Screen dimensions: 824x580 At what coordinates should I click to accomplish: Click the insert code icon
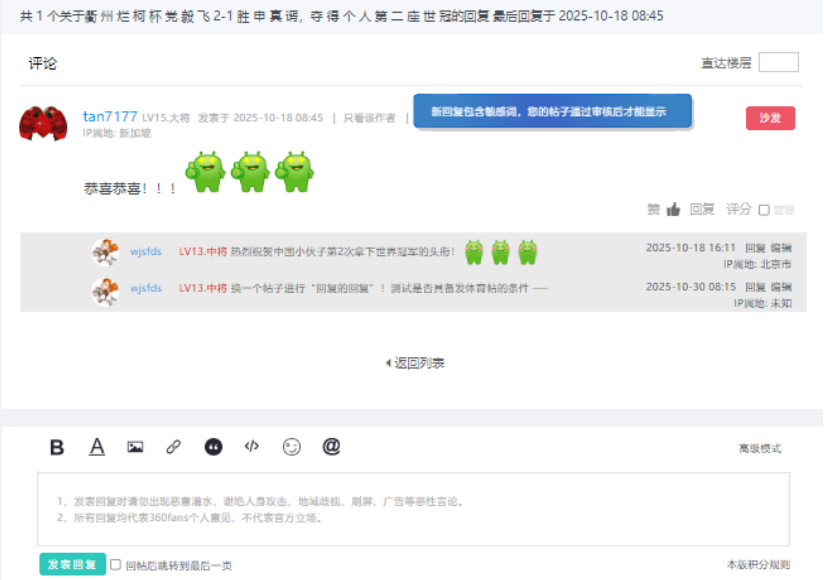coord(252,447)
